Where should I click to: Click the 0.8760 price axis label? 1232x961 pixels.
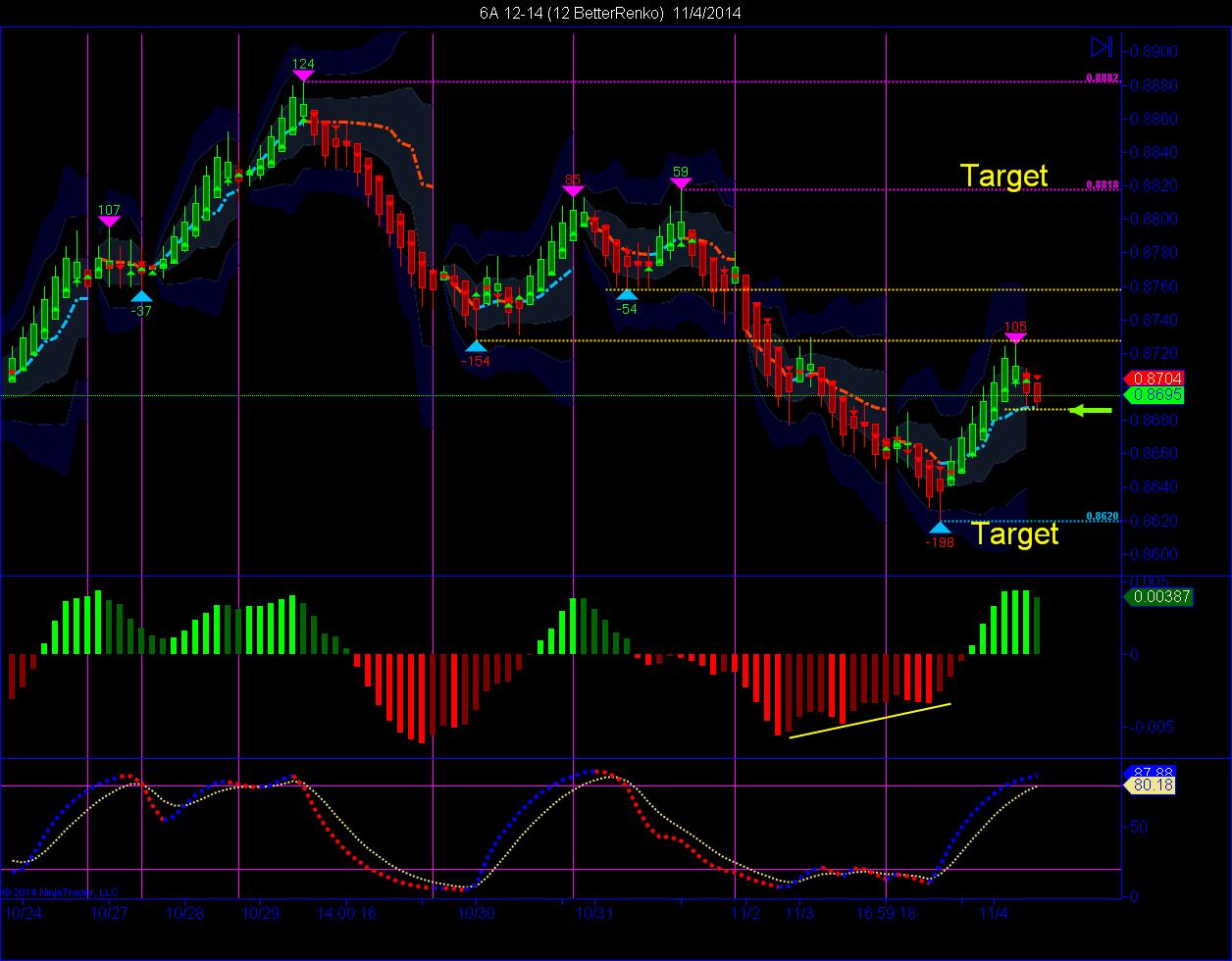(1154, 286)
